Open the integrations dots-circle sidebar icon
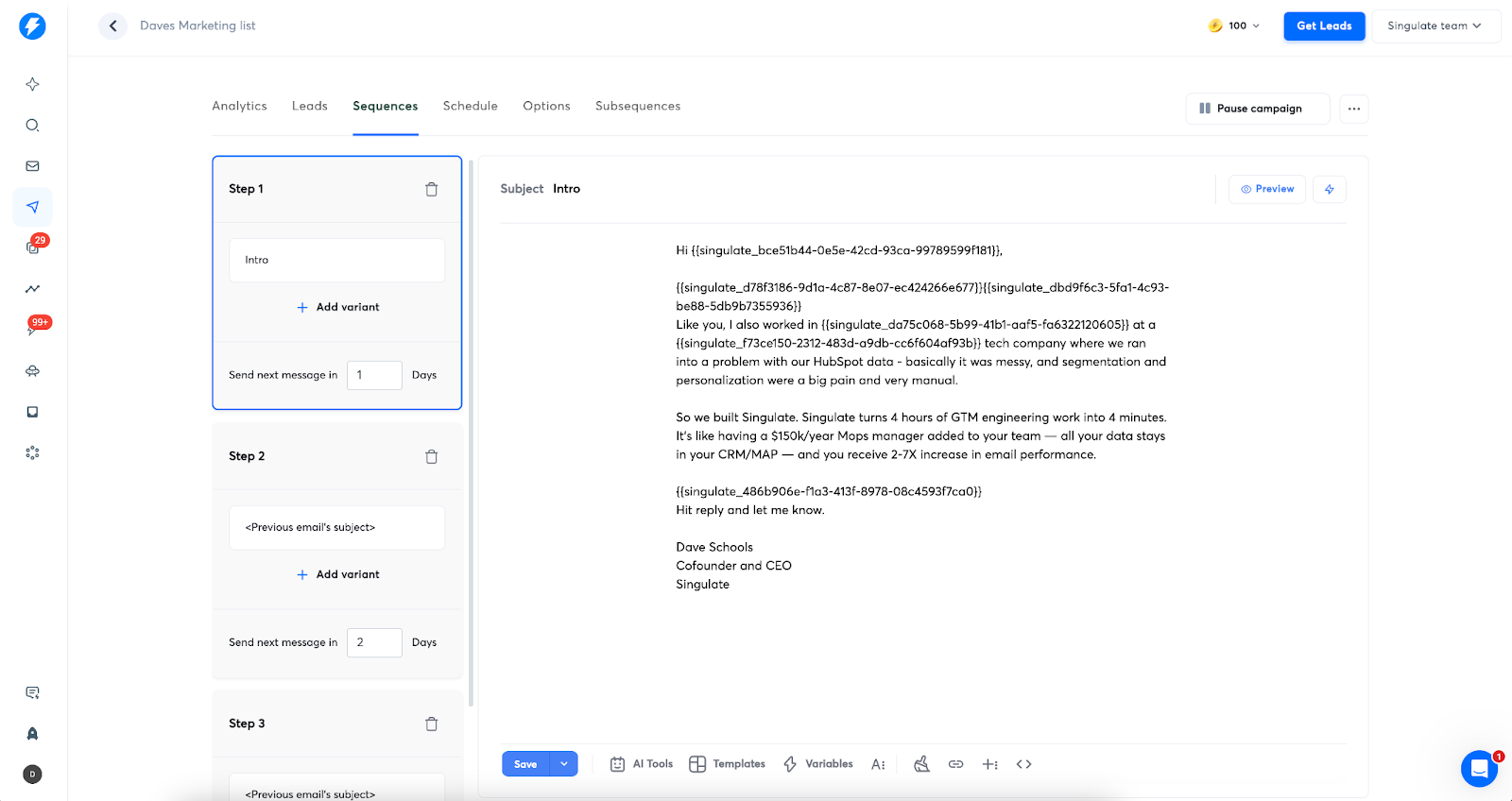This screenshot has height=801, width=1512. click(32, 452)
